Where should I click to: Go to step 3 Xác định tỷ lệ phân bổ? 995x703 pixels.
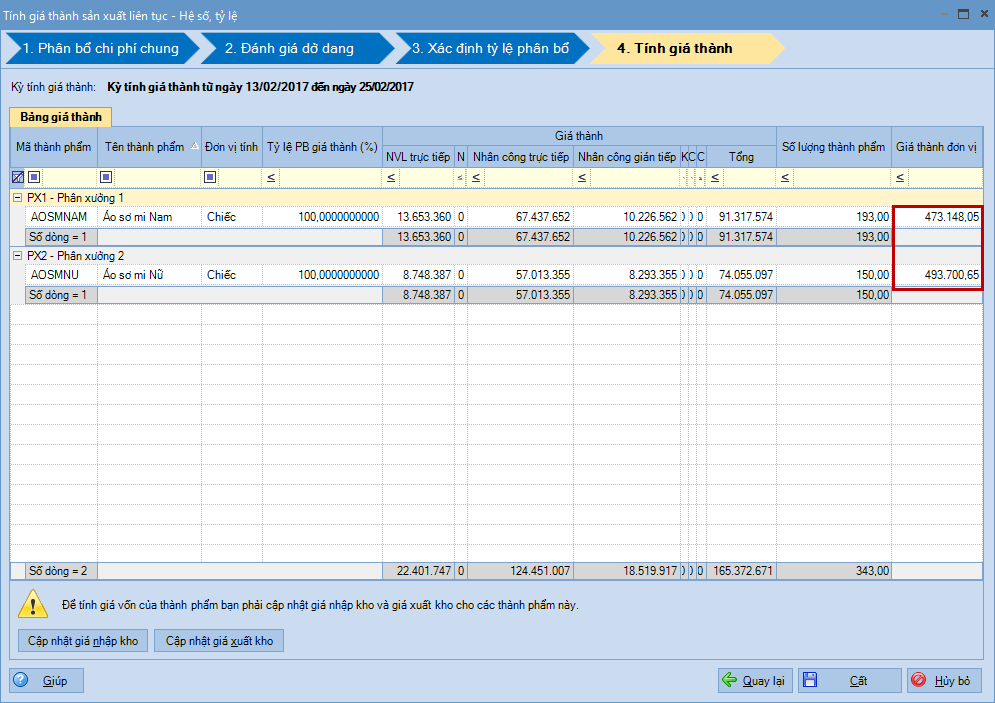click(490, 48)
